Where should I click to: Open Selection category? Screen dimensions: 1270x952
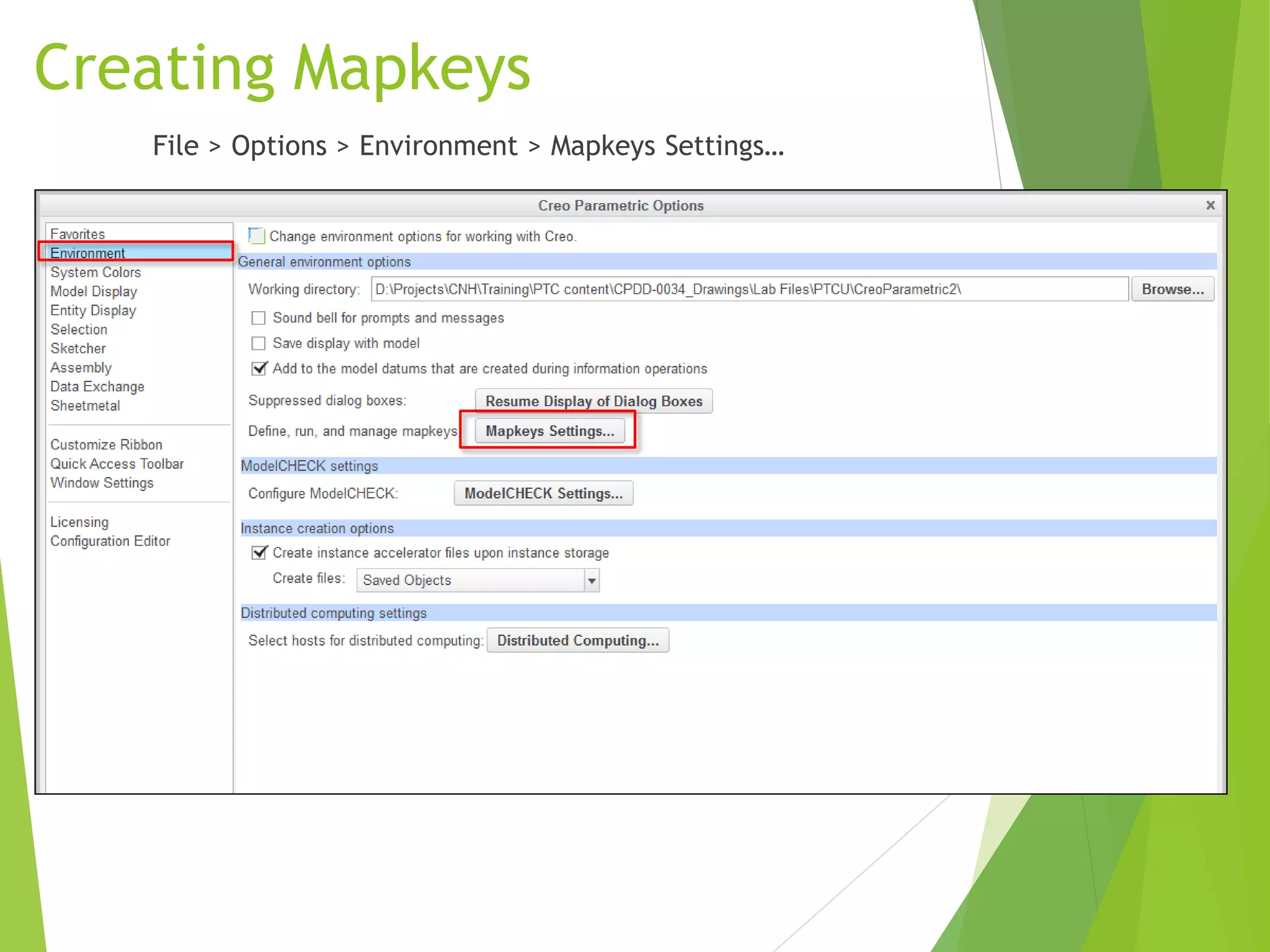79,330
